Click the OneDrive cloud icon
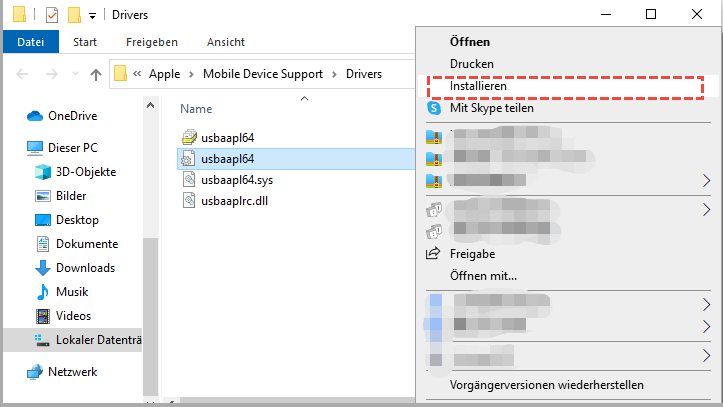723x407 pixels. coord(33,115)
